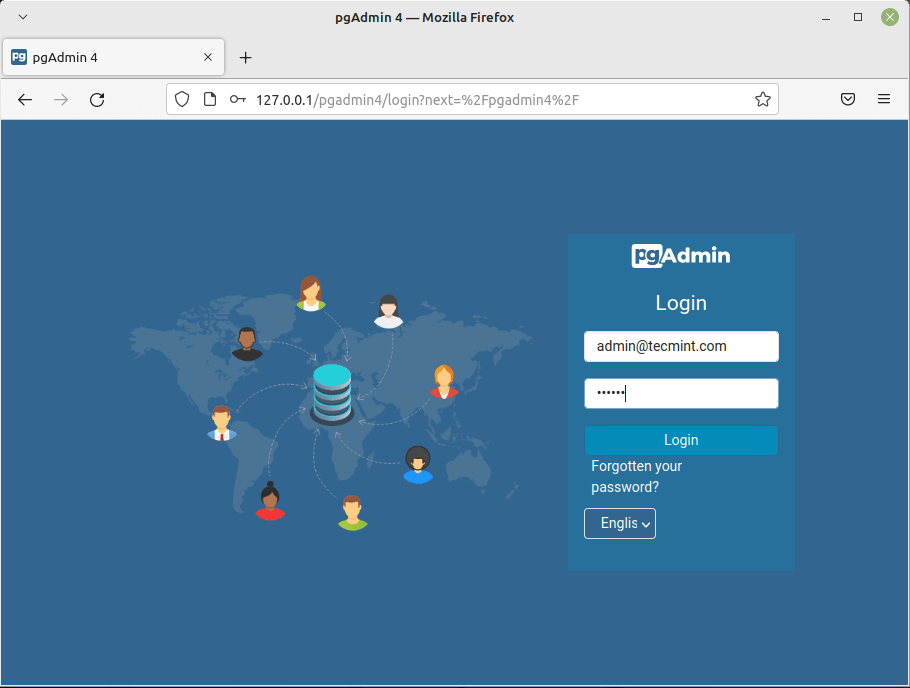Click the blue Login button
Image resolution: width=910 pixels, height=688 pixels.
tap(681, 440)
